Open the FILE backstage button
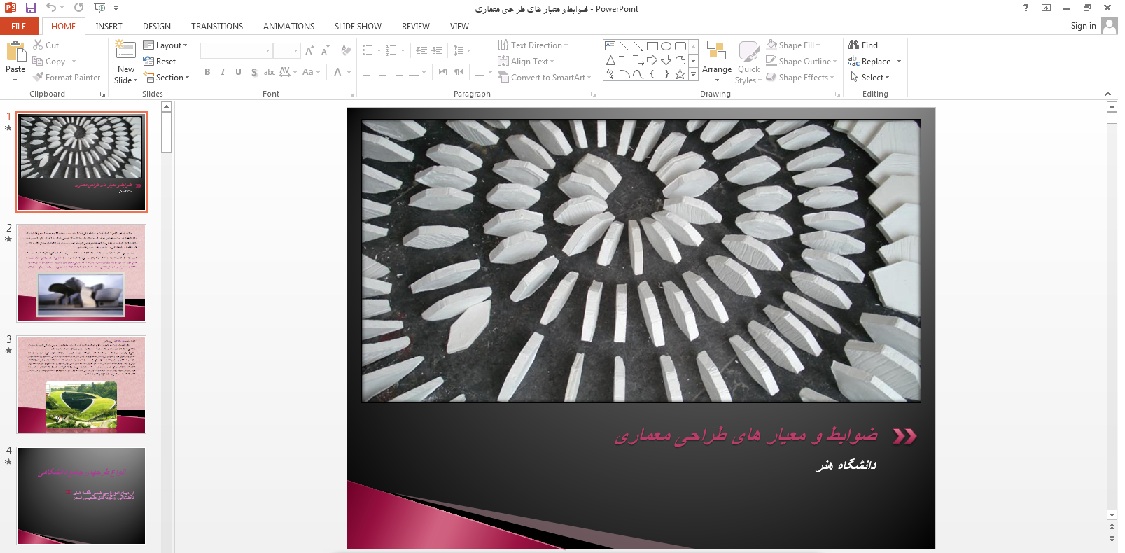Viewport: 1125px width, 553px height. (19, 26)
